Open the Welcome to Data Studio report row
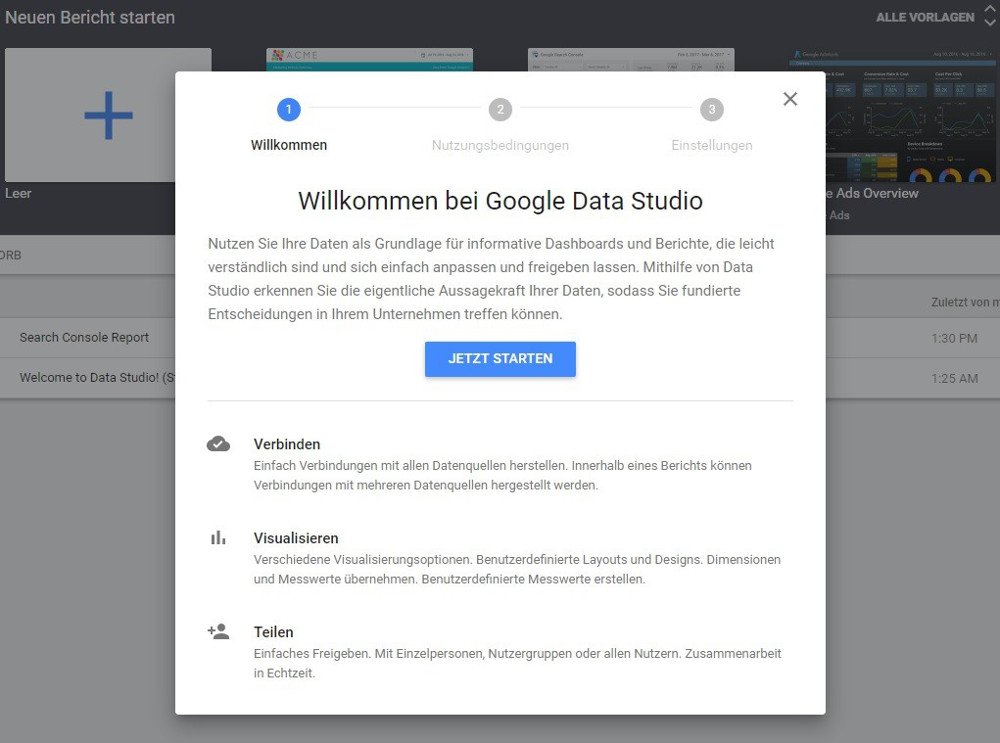The width and height of the screenshot is (1000, 743). [x=87, y=378]
